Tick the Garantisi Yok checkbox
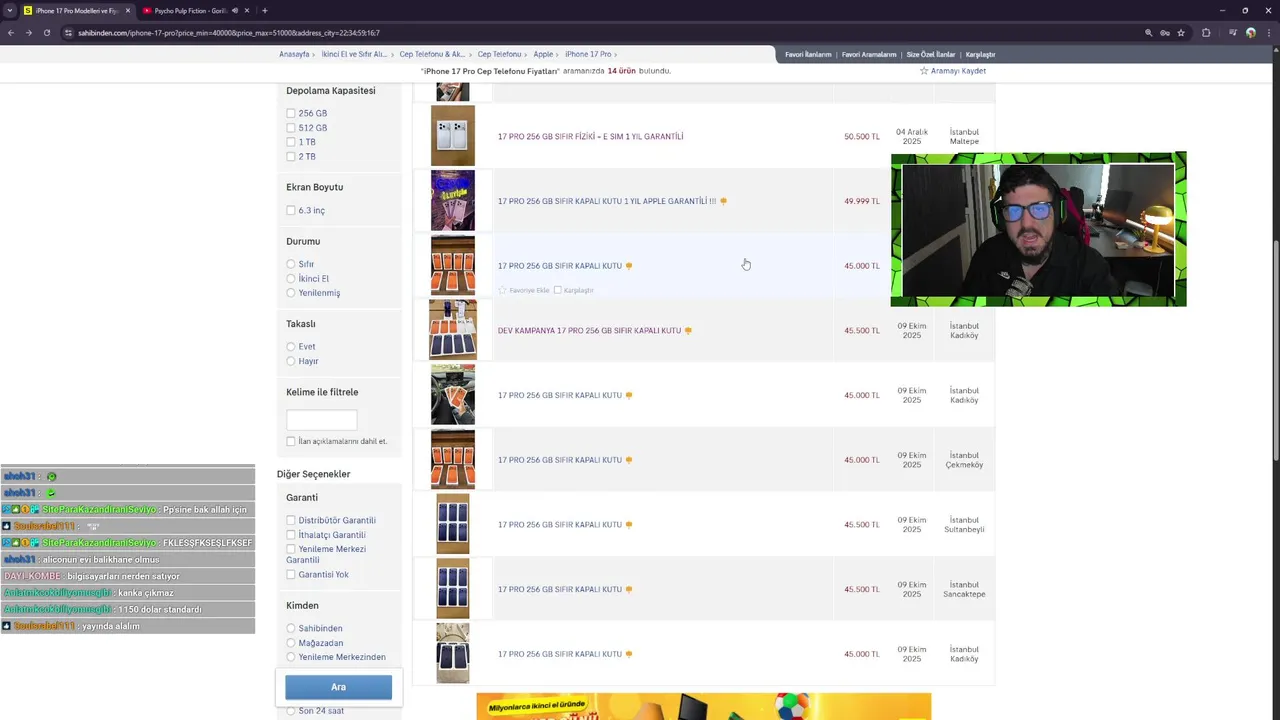 291,575
